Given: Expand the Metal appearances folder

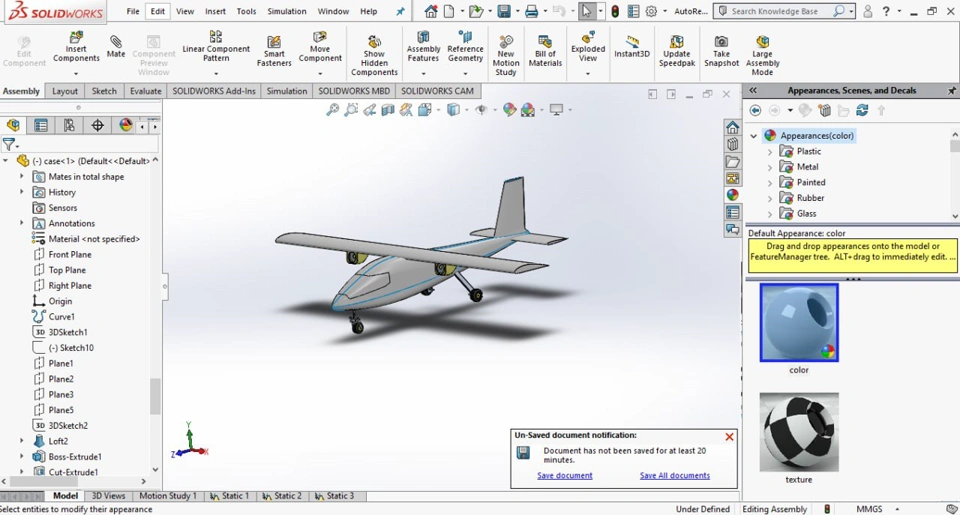Looking at the screenshot, I should tap(770, 167).
